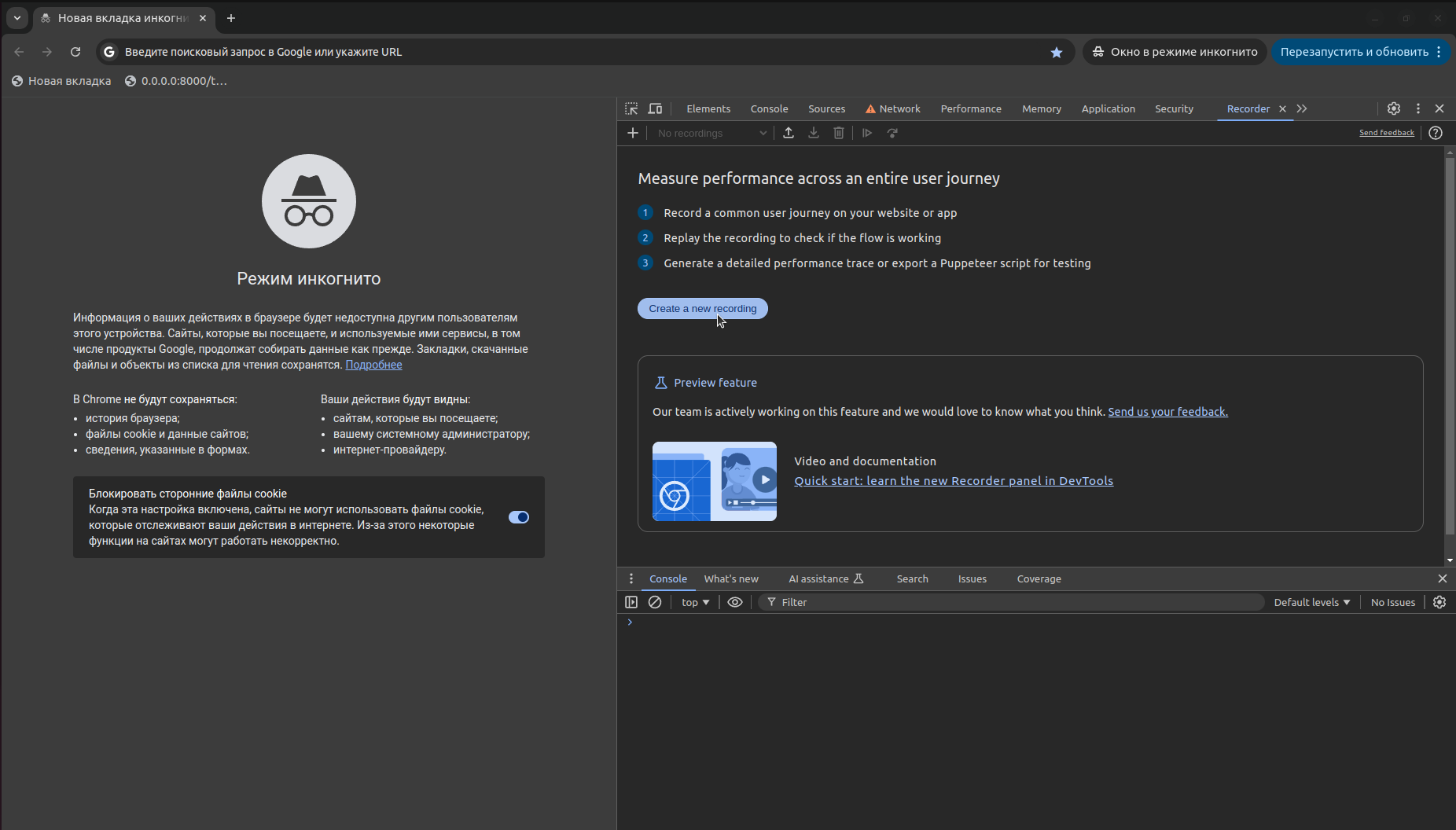
Task: Open console settings gear icon
Action: coord(1439,602)
